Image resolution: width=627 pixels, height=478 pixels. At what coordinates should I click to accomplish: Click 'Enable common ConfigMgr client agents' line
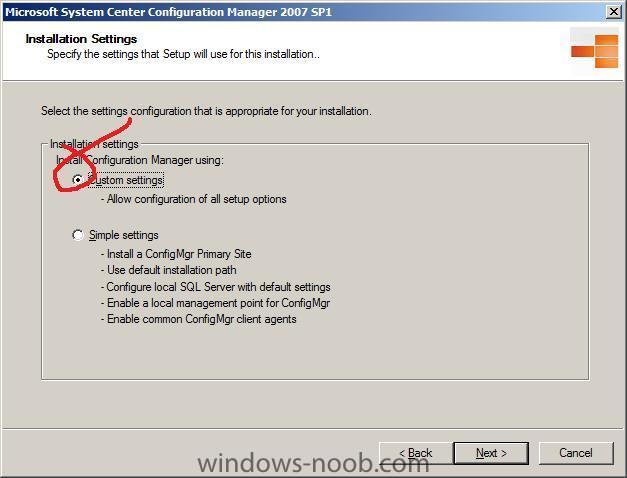tap(198, 319)
